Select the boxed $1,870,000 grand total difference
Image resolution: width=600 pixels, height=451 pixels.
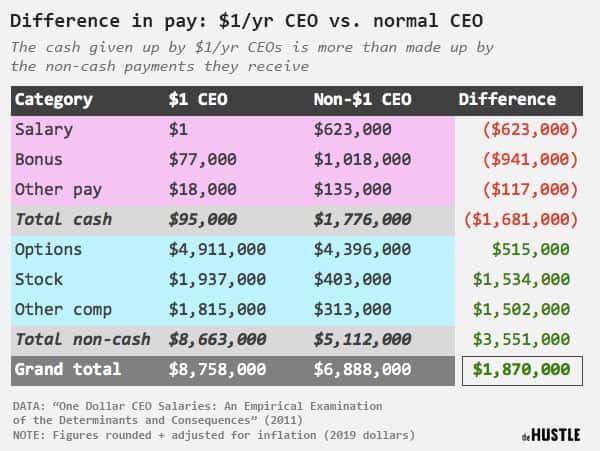[x=522, y=371]
